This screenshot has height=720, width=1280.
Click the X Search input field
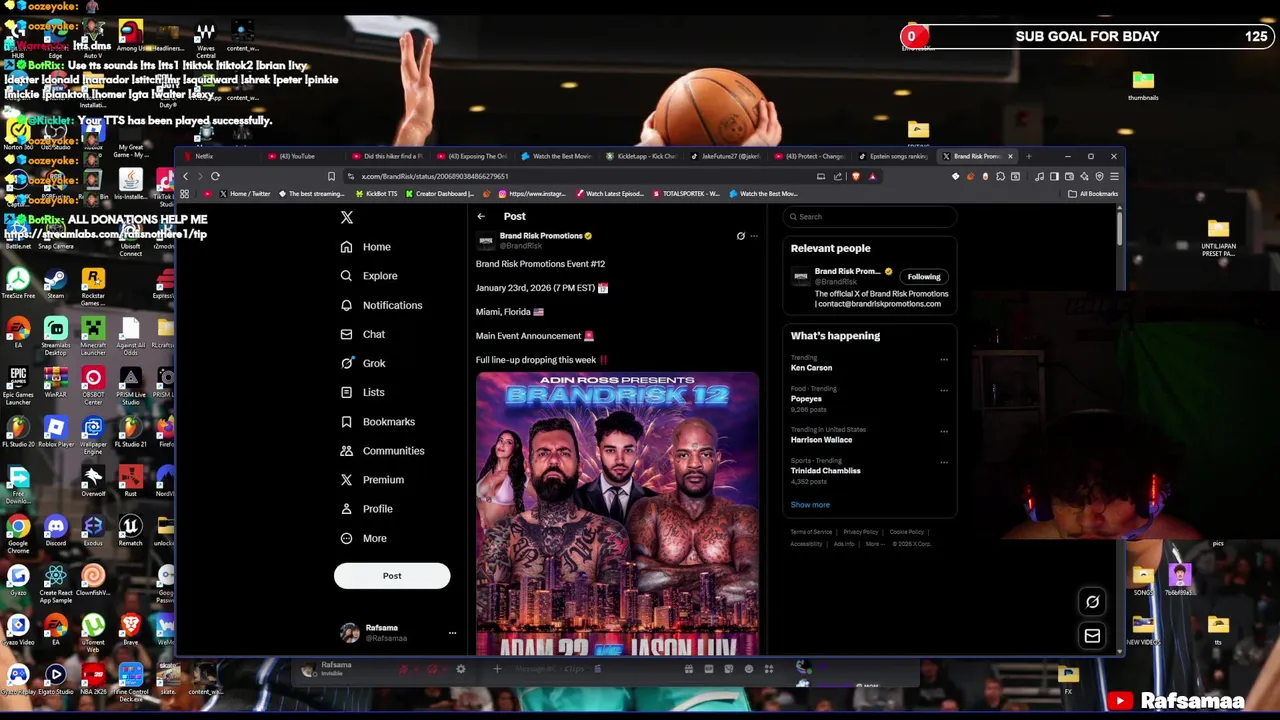click(870, 217)
